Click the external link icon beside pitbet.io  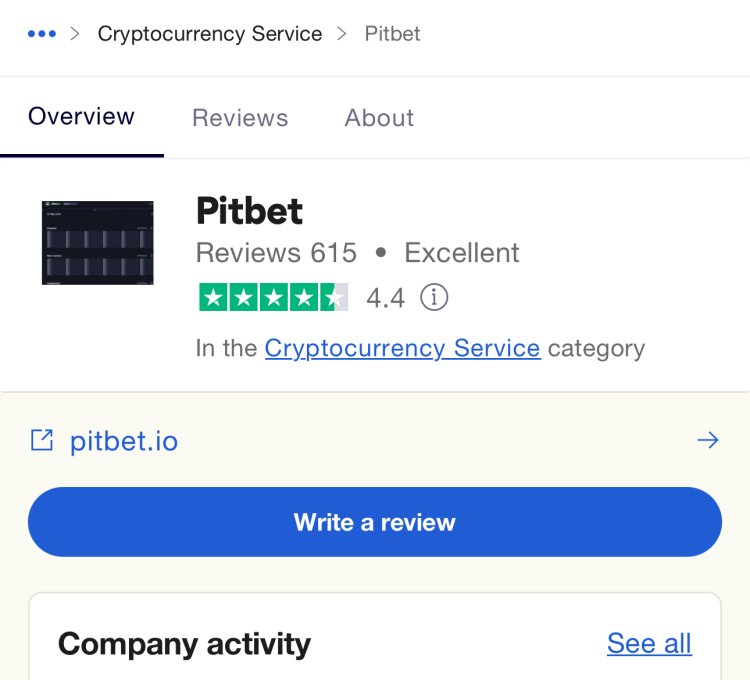(42, 440)
